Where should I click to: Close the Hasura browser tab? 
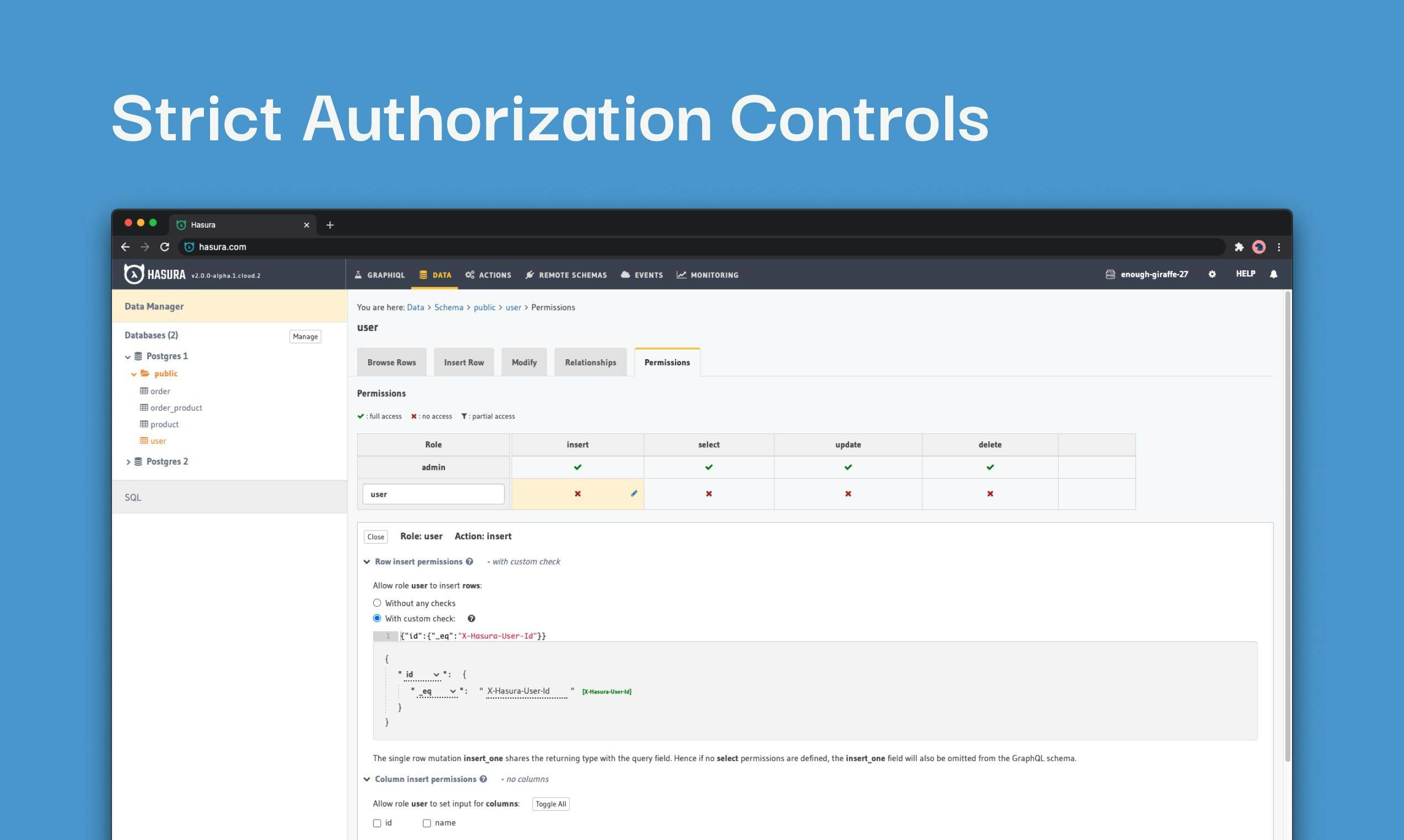[306, 225]
